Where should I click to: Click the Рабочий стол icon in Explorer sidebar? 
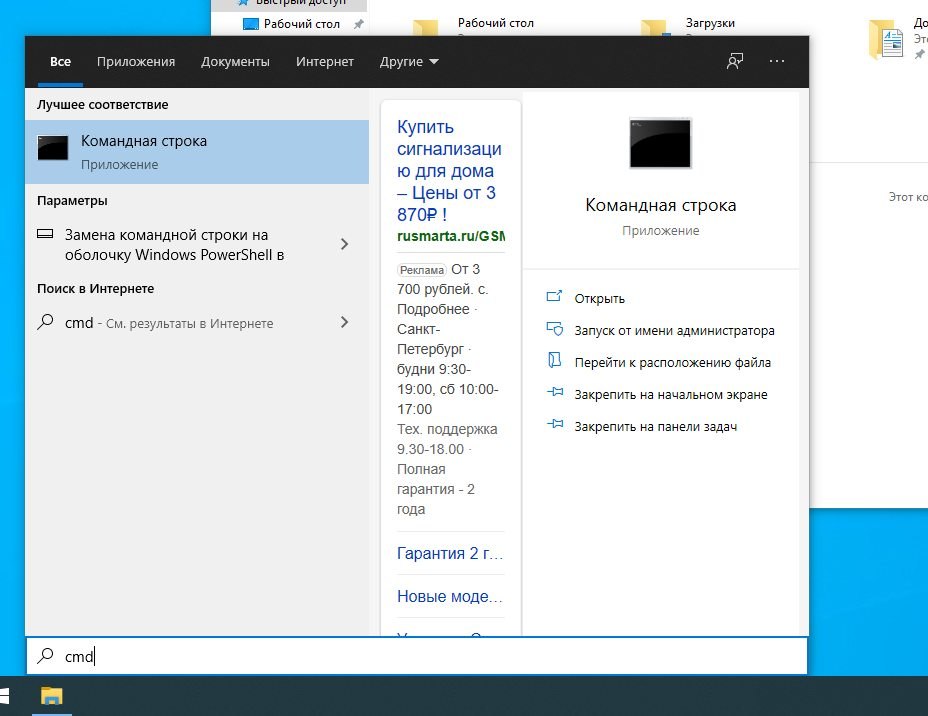(x=251, y=24)
